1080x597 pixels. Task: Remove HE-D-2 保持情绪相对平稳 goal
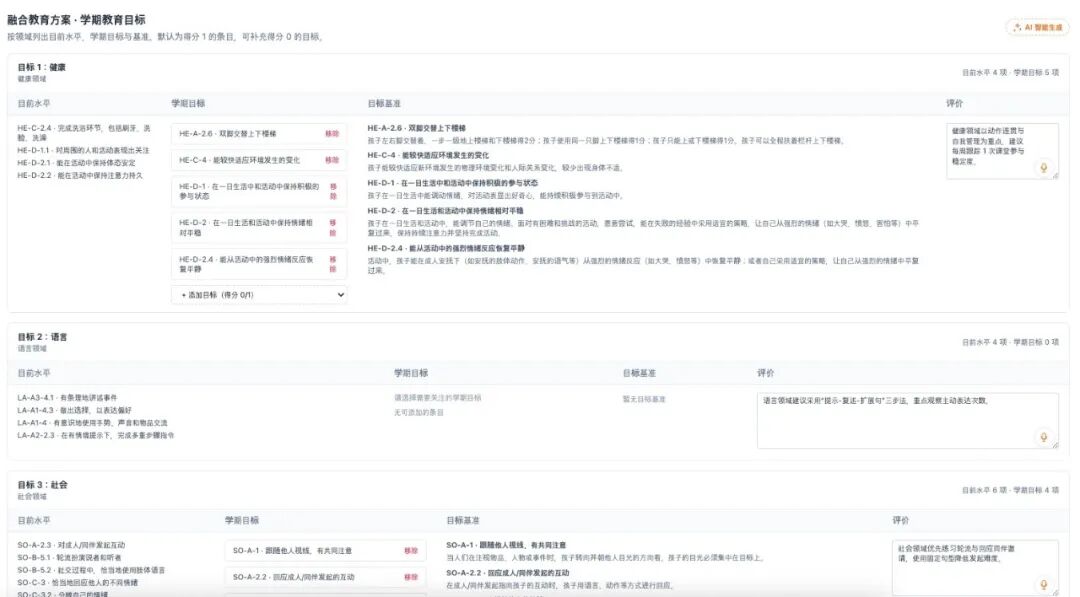pos(333,227)
